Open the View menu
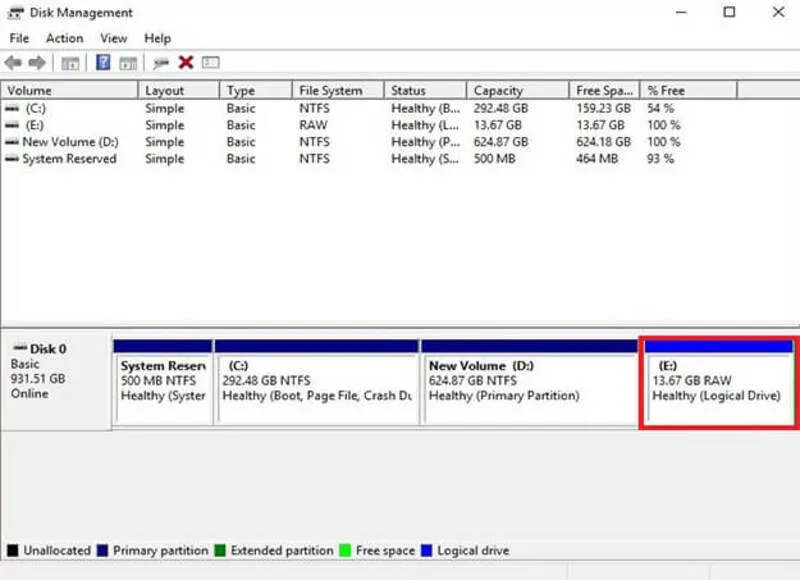 (113, 38)
